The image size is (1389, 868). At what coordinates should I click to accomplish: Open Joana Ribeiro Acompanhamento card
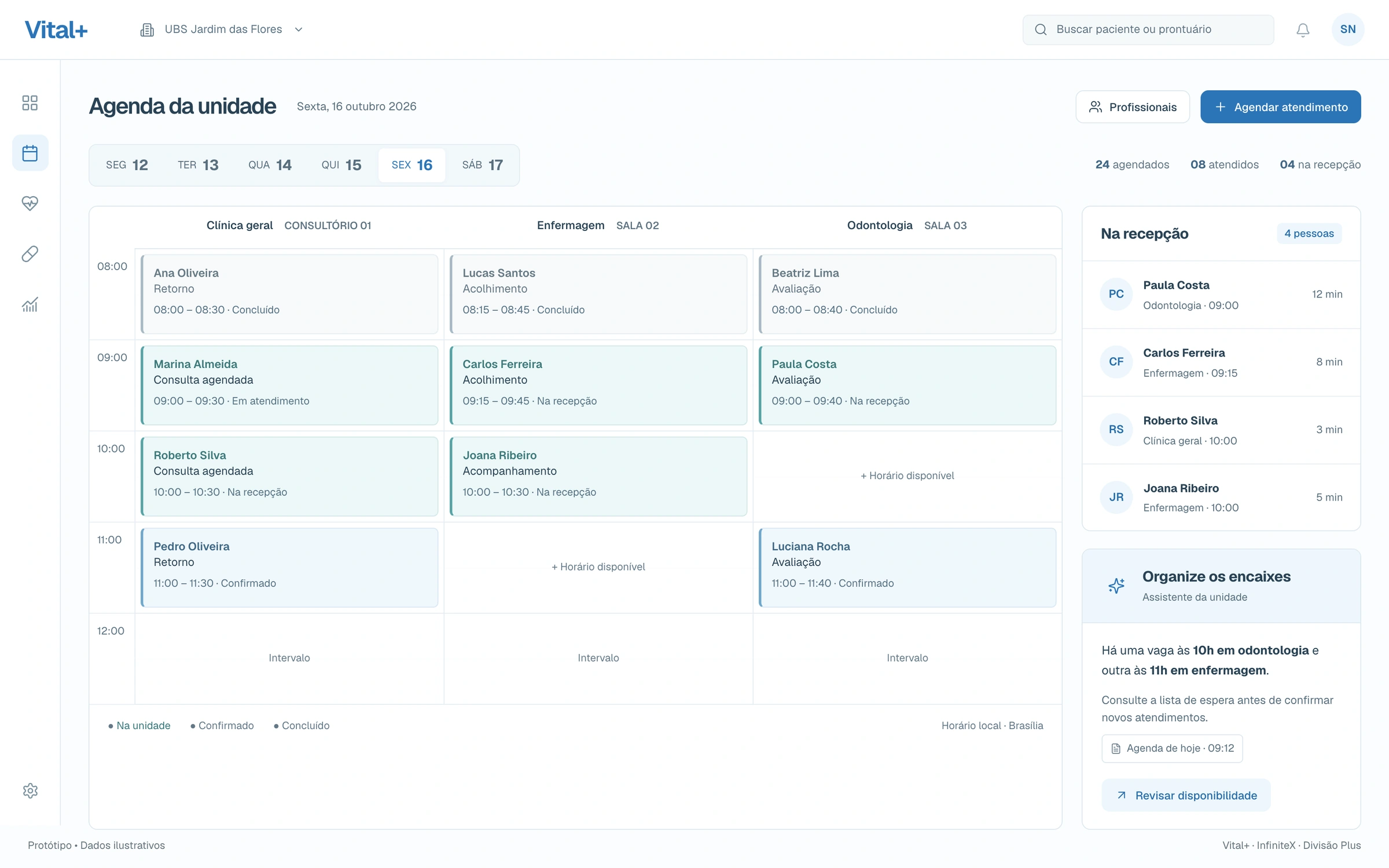tap(598, 476)
